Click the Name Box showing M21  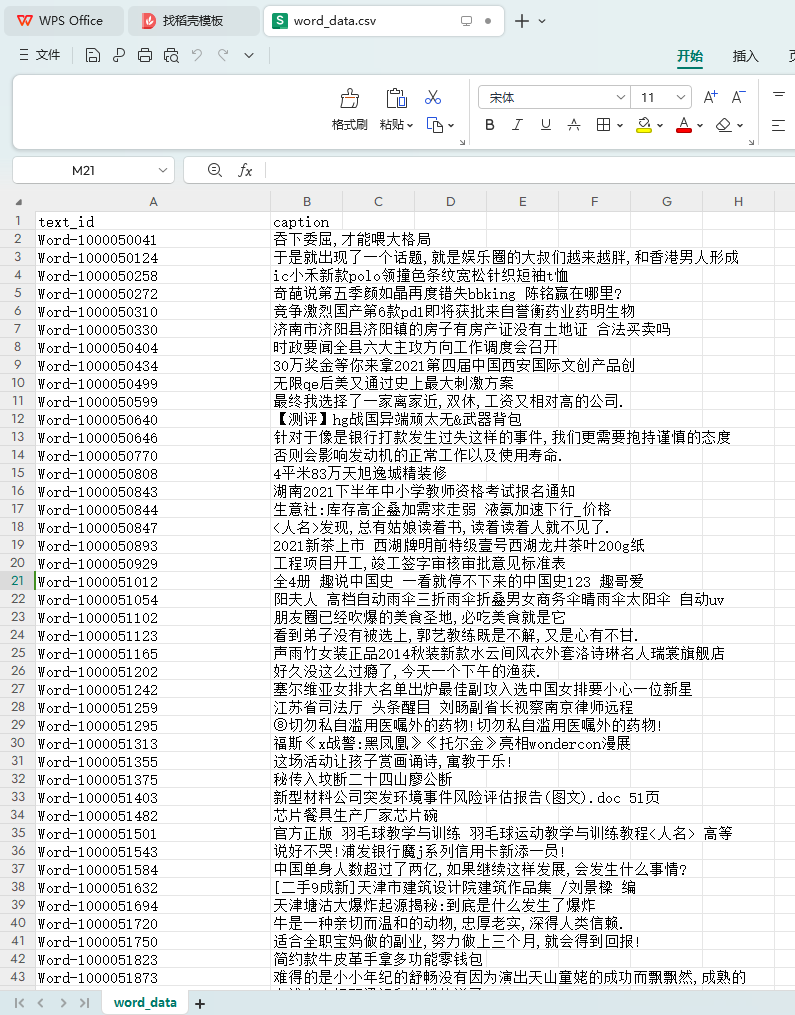84,170
